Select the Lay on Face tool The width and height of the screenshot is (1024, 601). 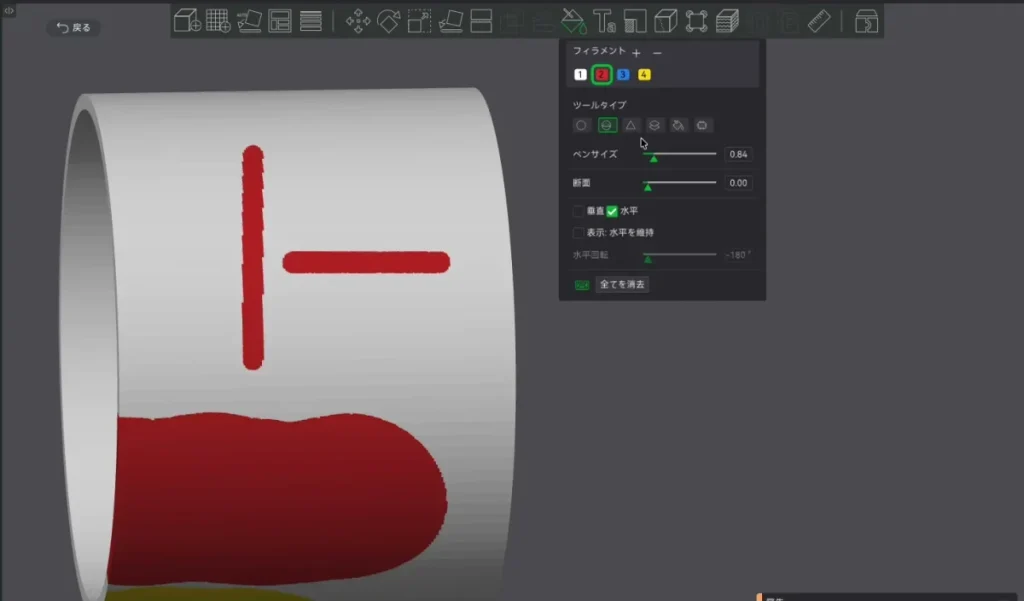pyautogui.click(x=451, y=21)
